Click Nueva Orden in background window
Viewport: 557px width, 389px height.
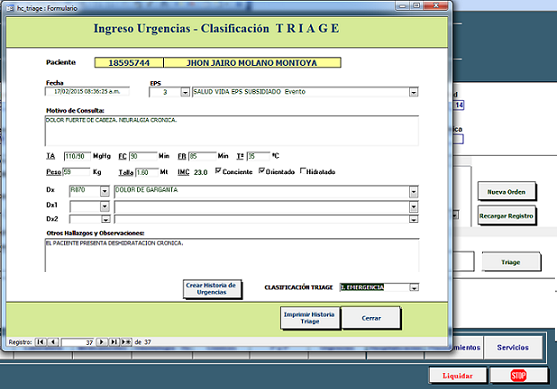point(507,192)
